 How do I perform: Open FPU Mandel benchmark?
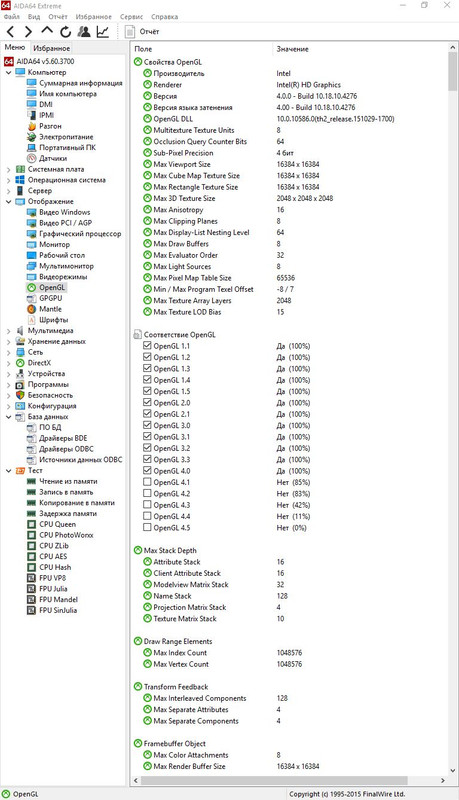(58, 599)
